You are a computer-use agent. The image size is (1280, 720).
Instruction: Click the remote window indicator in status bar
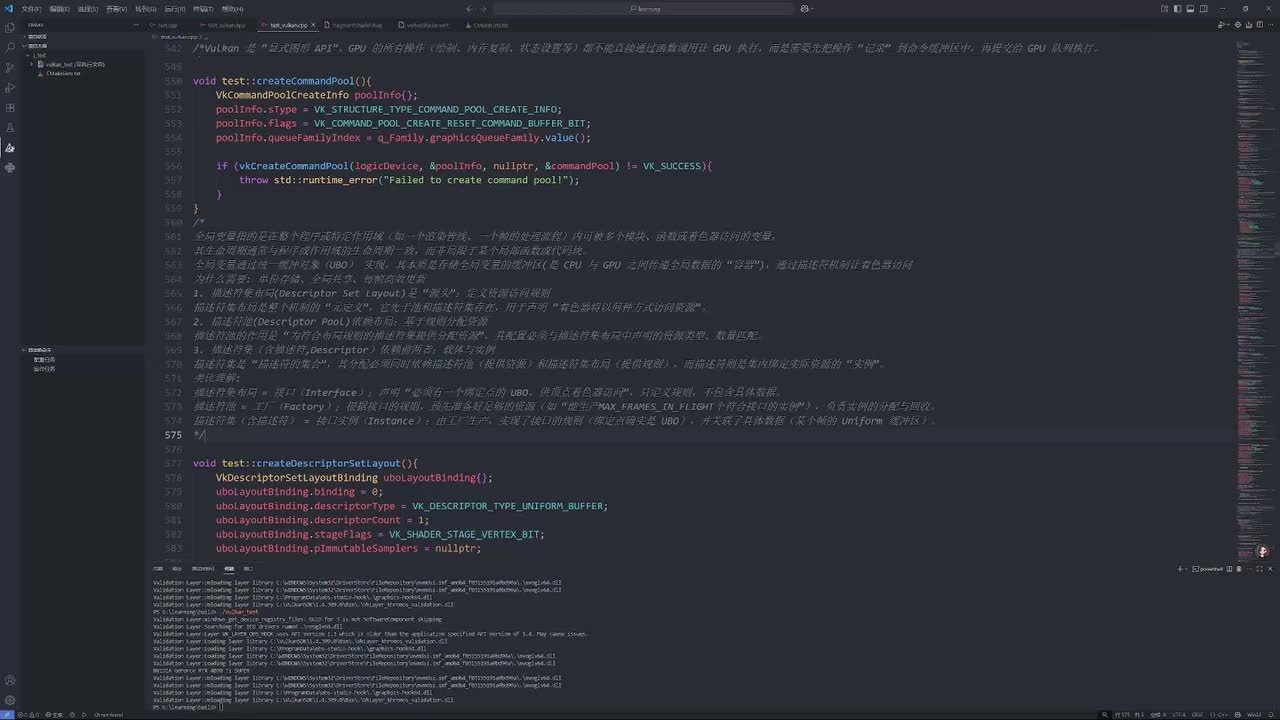tap(7, 714)
